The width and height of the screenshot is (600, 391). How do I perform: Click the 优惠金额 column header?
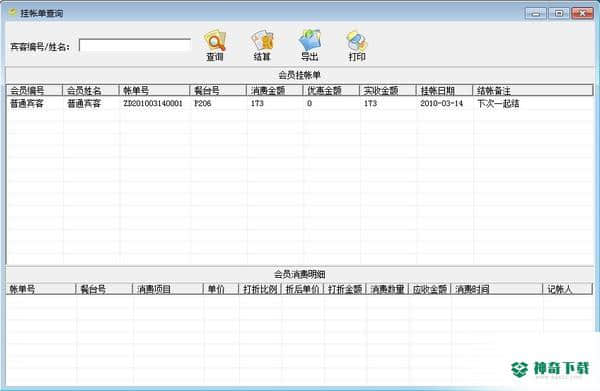pos(331,90)
